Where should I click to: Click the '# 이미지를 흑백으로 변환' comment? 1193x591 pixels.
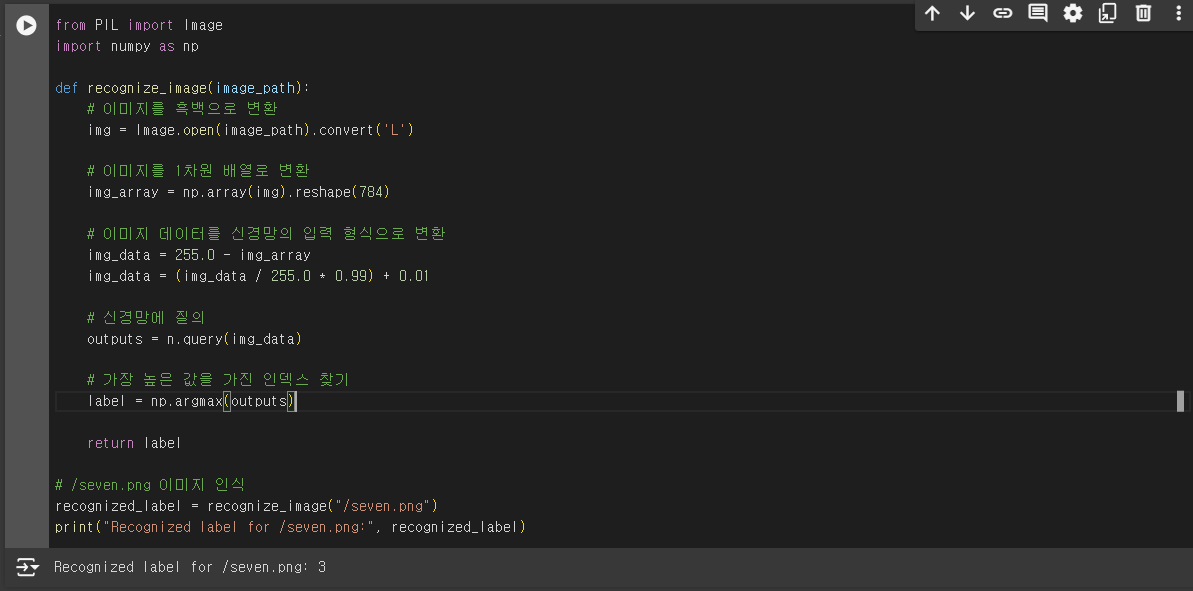coord(183,109)
